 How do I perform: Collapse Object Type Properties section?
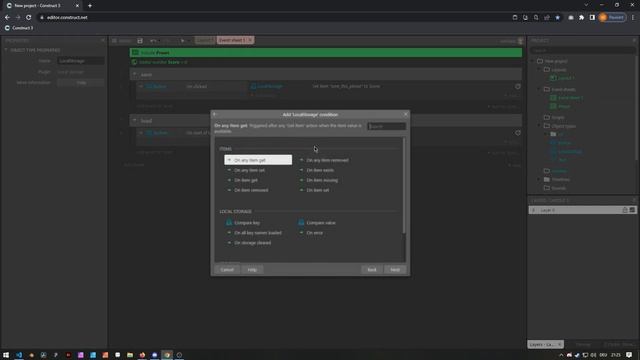coord(6,50)
